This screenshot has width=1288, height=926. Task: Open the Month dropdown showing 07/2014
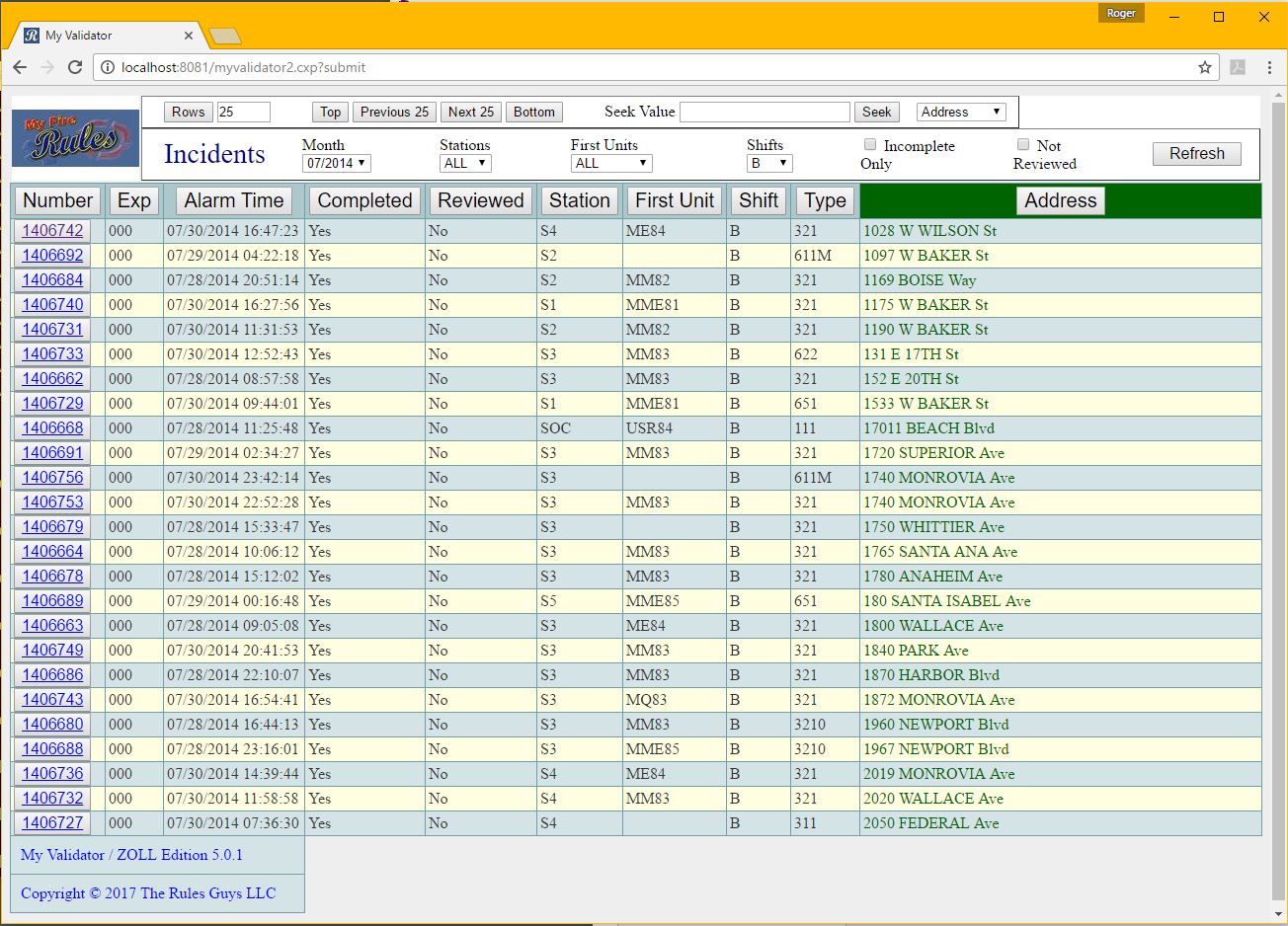[x=336, y=163]
